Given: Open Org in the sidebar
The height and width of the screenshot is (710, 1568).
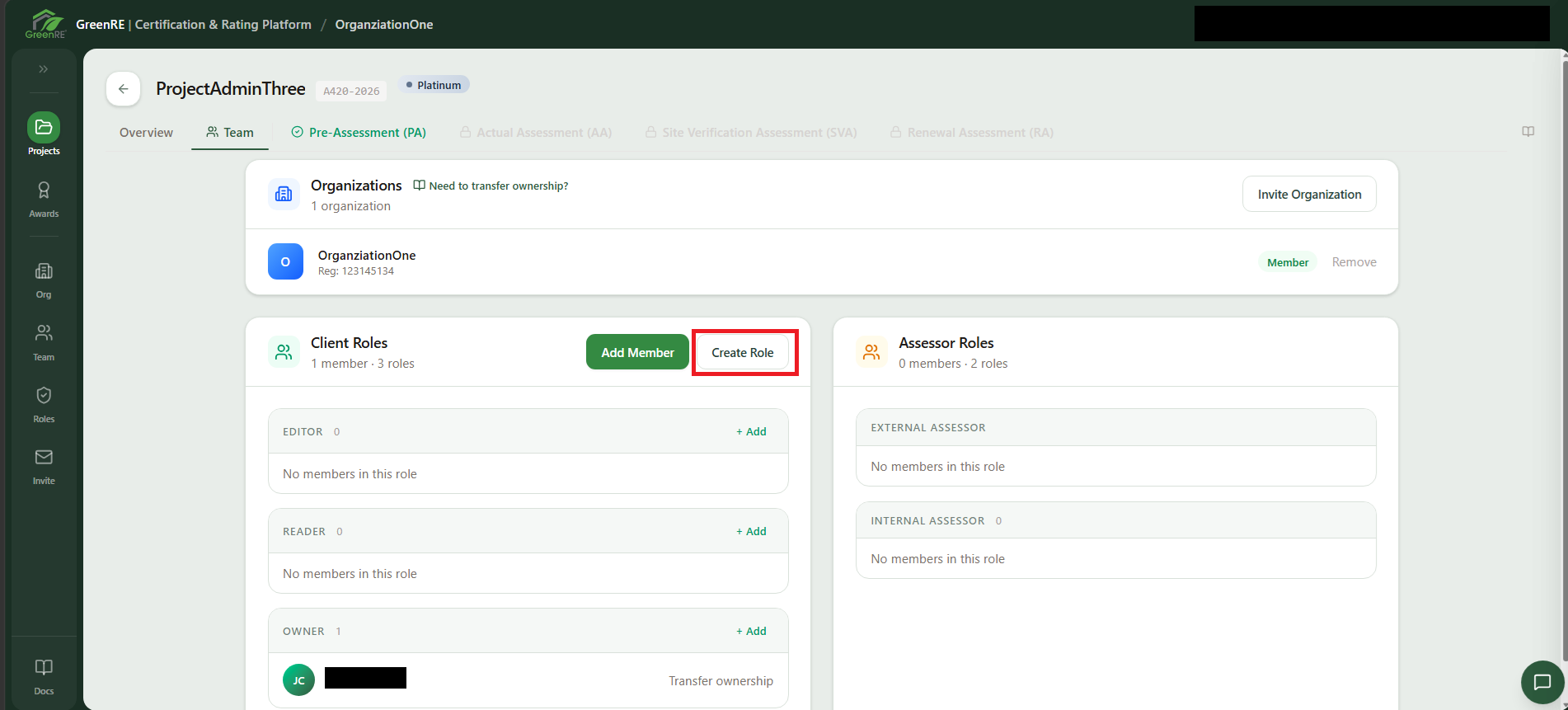Looking at the screenshot, I should point(44,280).
